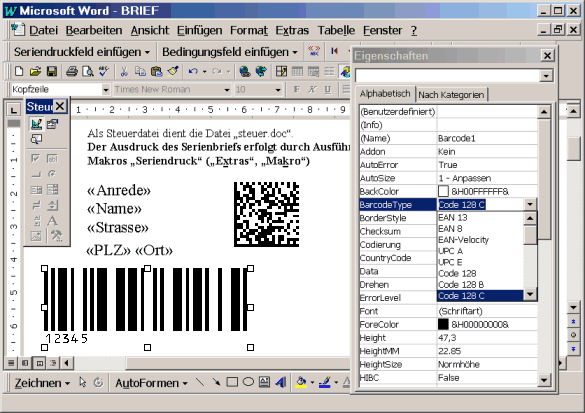Open Bedingungsfeld einfügen dropdown
585x413 pixels.
pyautogui.click(x=229, y=52)
